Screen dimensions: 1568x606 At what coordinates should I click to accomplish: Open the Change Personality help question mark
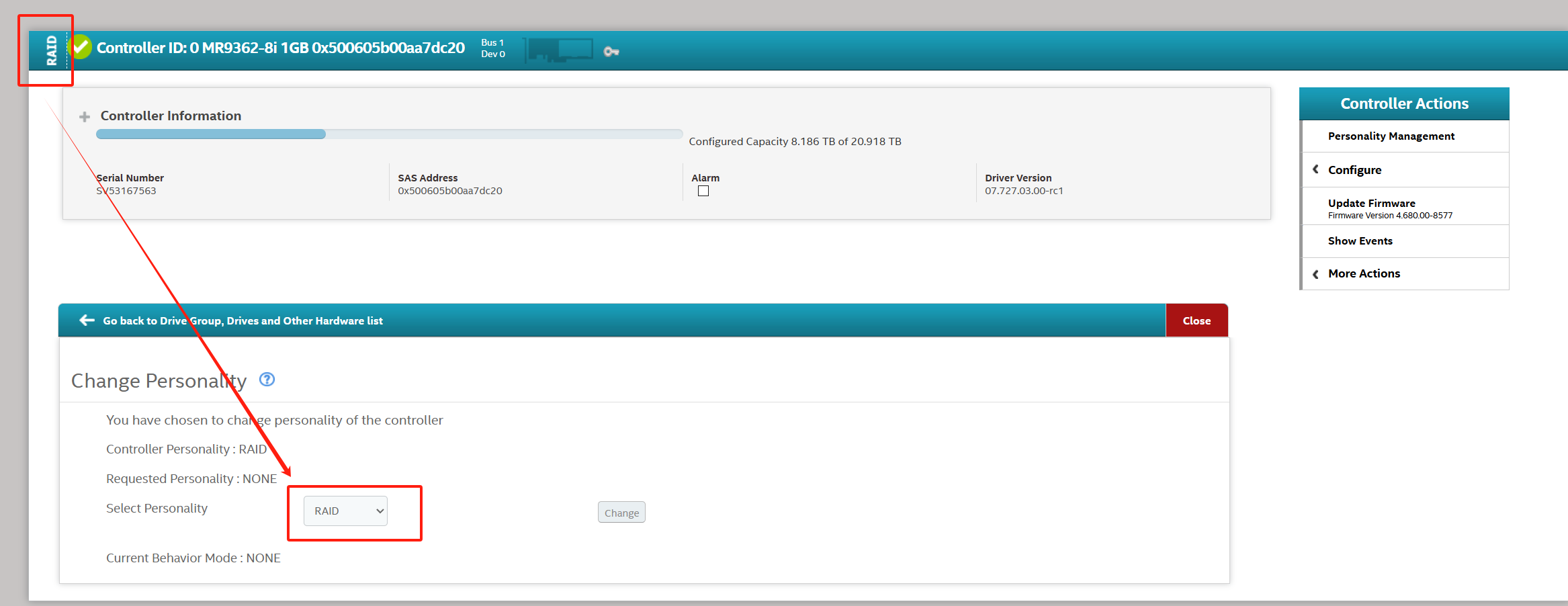pos(267,380)
